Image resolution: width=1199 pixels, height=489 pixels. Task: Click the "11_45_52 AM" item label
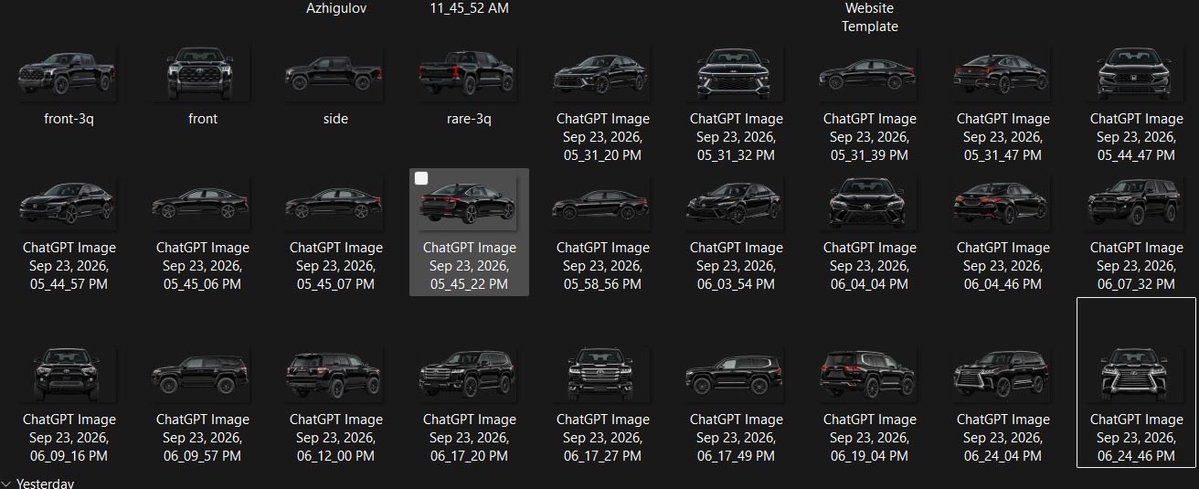[469, 8]
